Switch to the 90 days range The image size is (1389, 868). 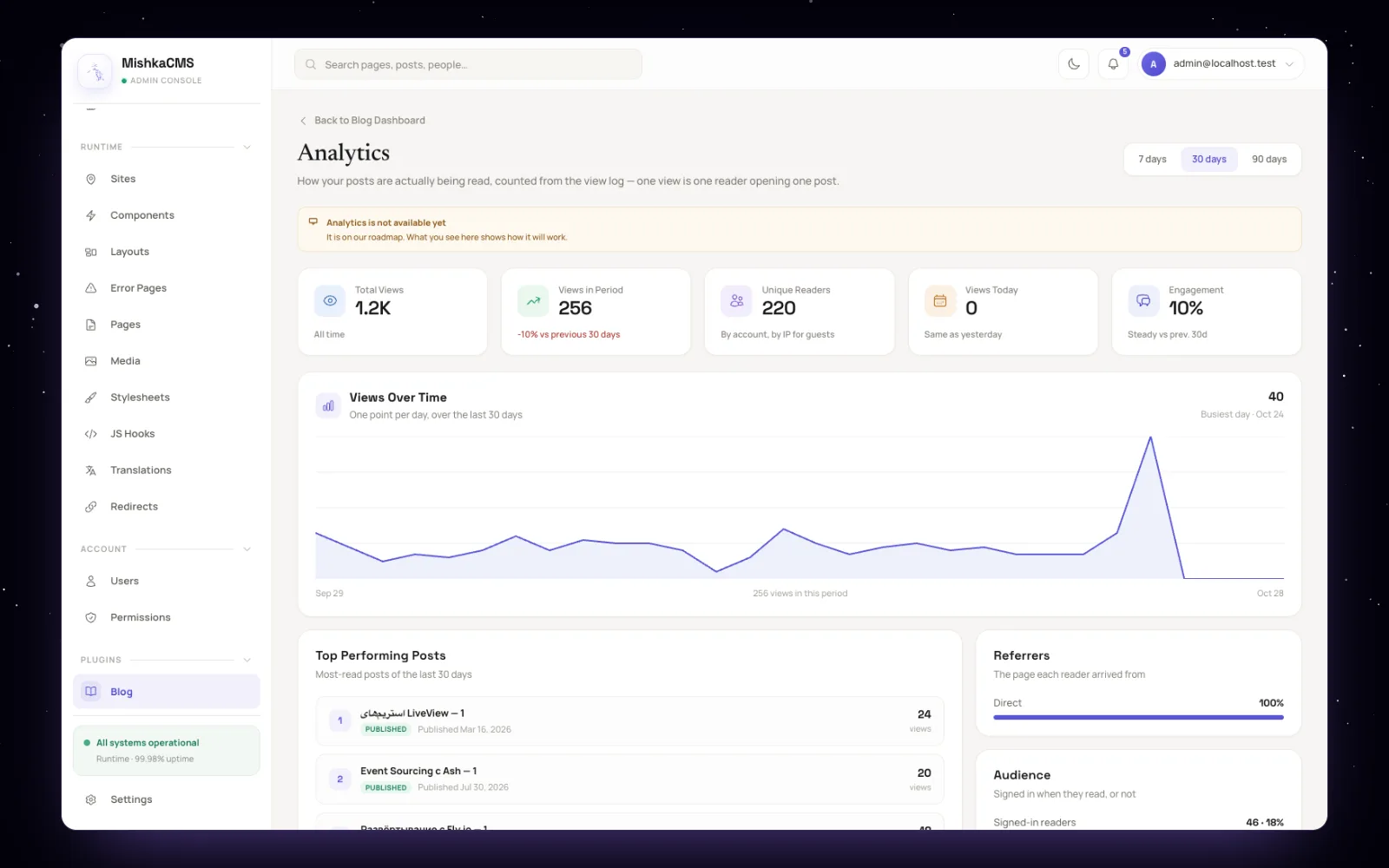(1269, 160)
